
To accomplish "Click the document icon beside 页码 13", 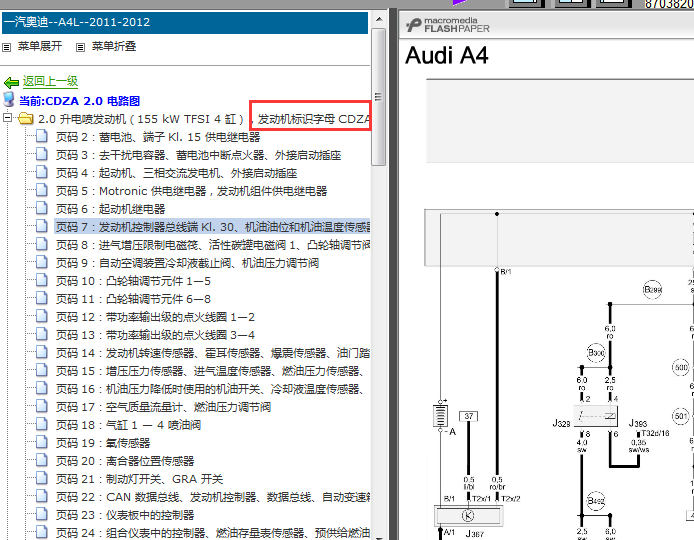I will [x=42, y=334].
